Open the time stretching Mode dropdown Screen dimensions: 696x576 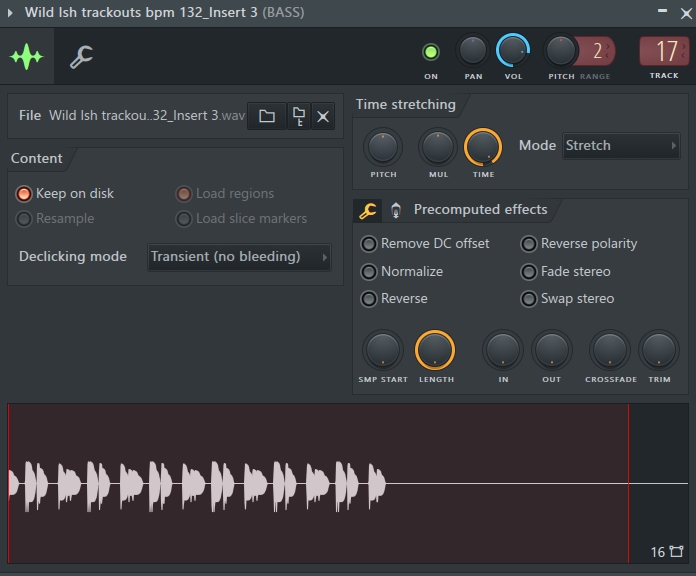coord(621,146)
